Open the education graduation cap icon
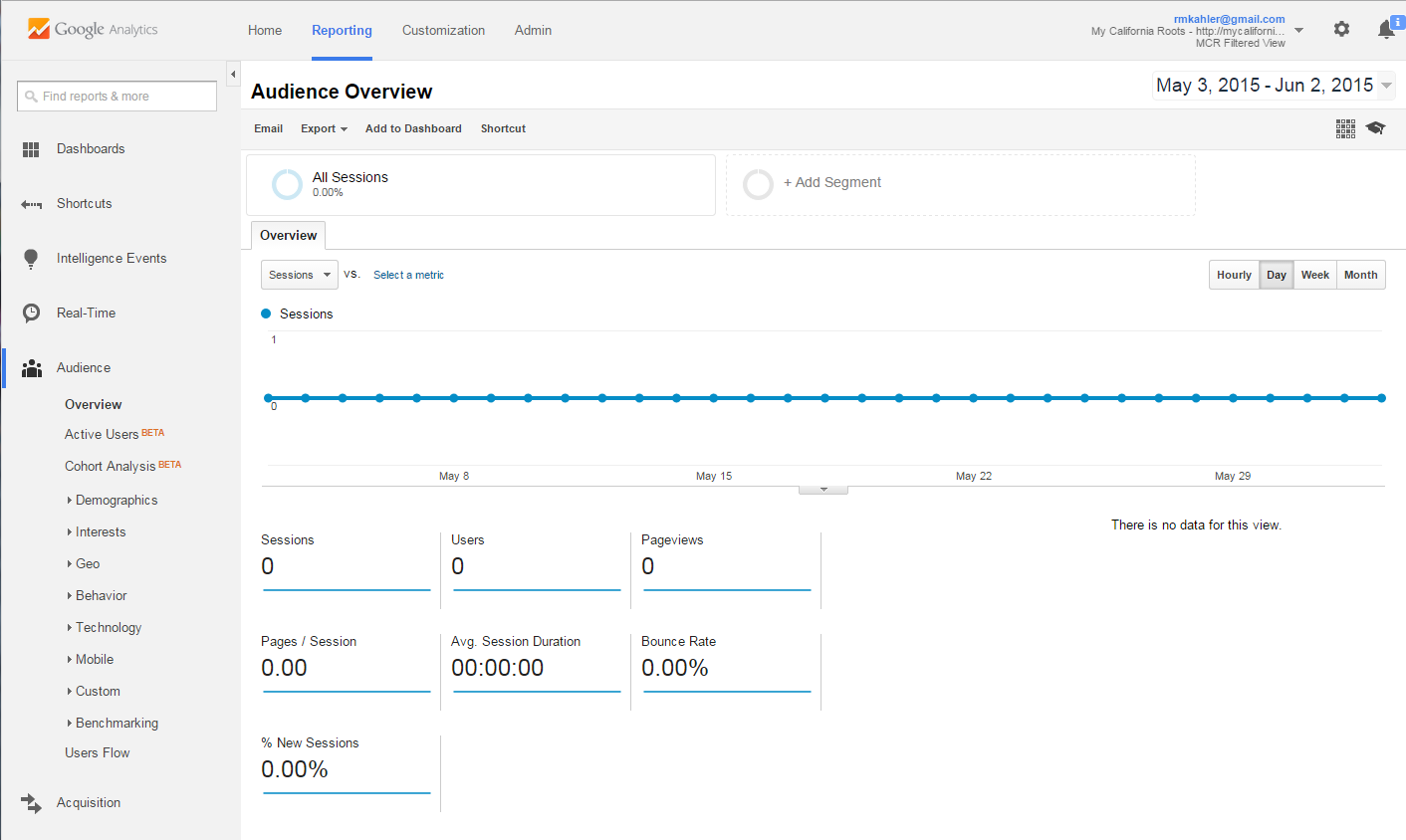Image resolution: width=1406 pixels, height=840 pixels. point(1375,128)
